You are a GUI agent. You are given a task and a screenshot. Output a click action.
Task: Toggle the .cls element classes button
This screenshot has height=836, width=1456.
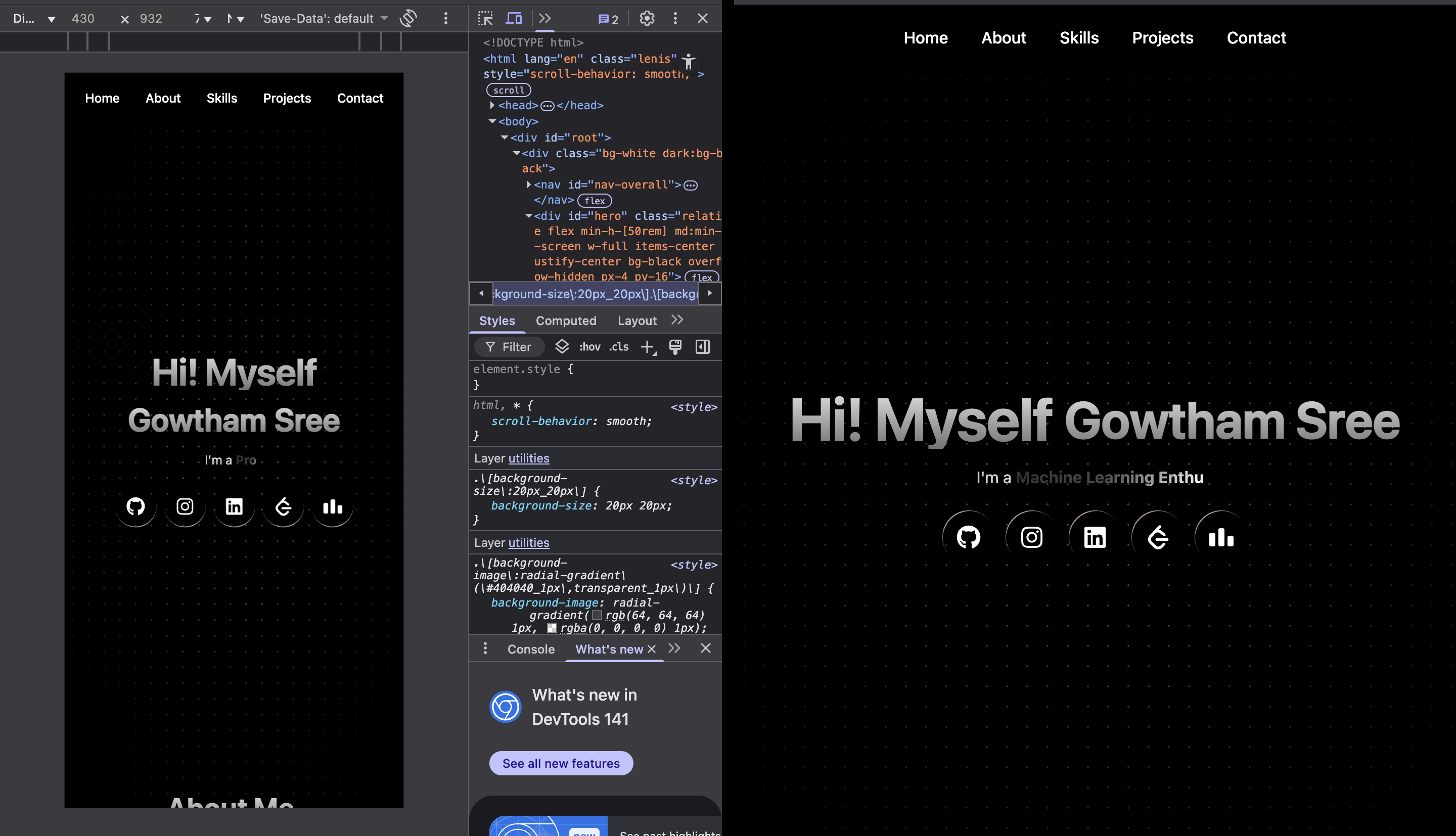pyautogui.click(x=619, y=347)
